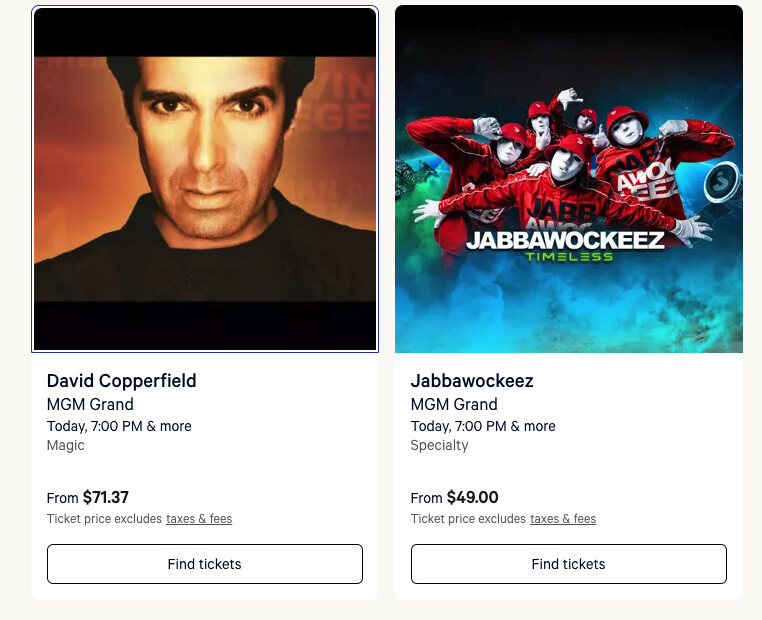Click MGM Grand venue under David Copperfield
Screen dimensions: 762x620
tap(90, 405)
